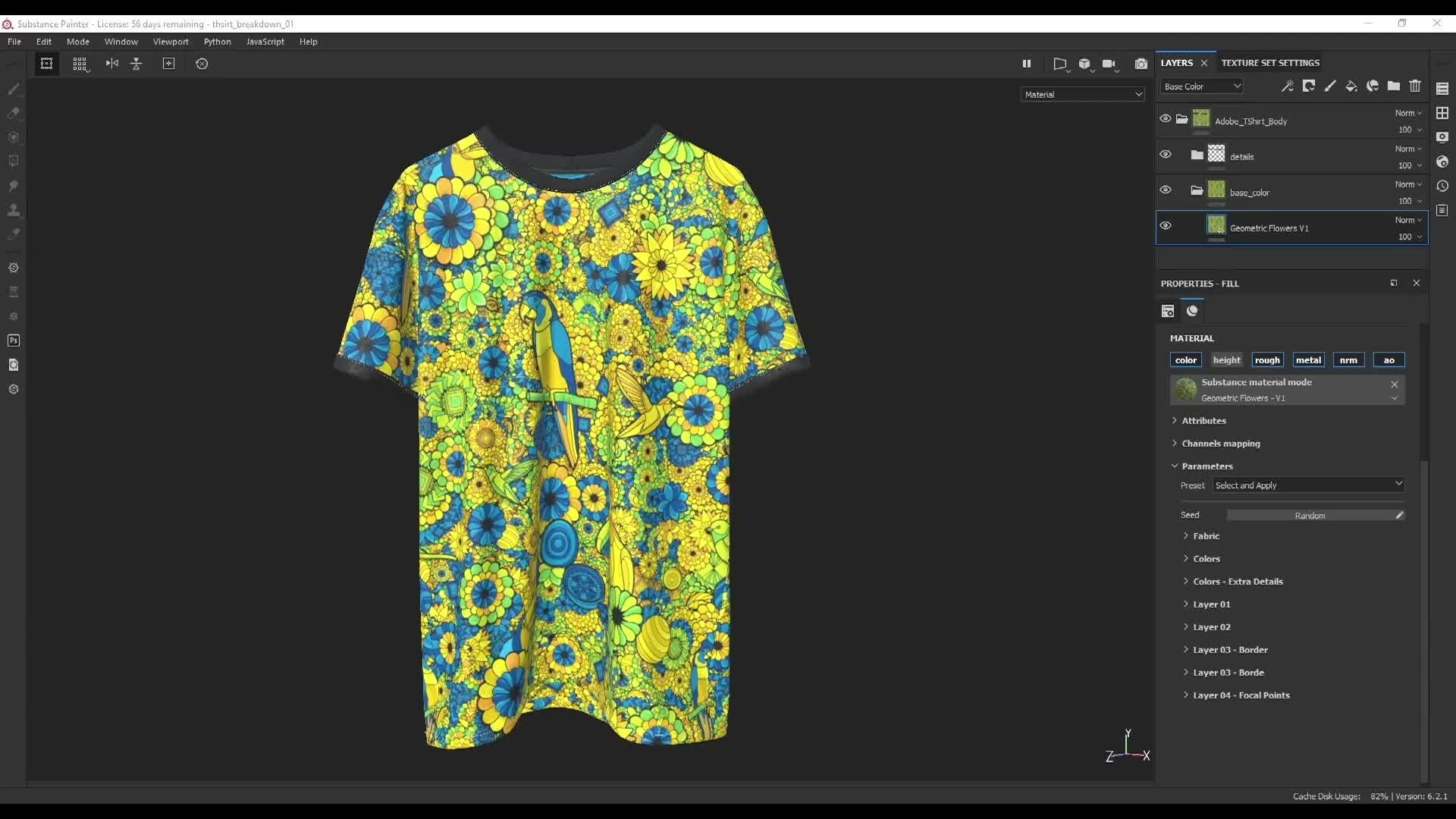Image resolution: width=1456 pixels, height=819 pixels.
Task: Hide the base_color layer group
Action: tap(1166, 190)
